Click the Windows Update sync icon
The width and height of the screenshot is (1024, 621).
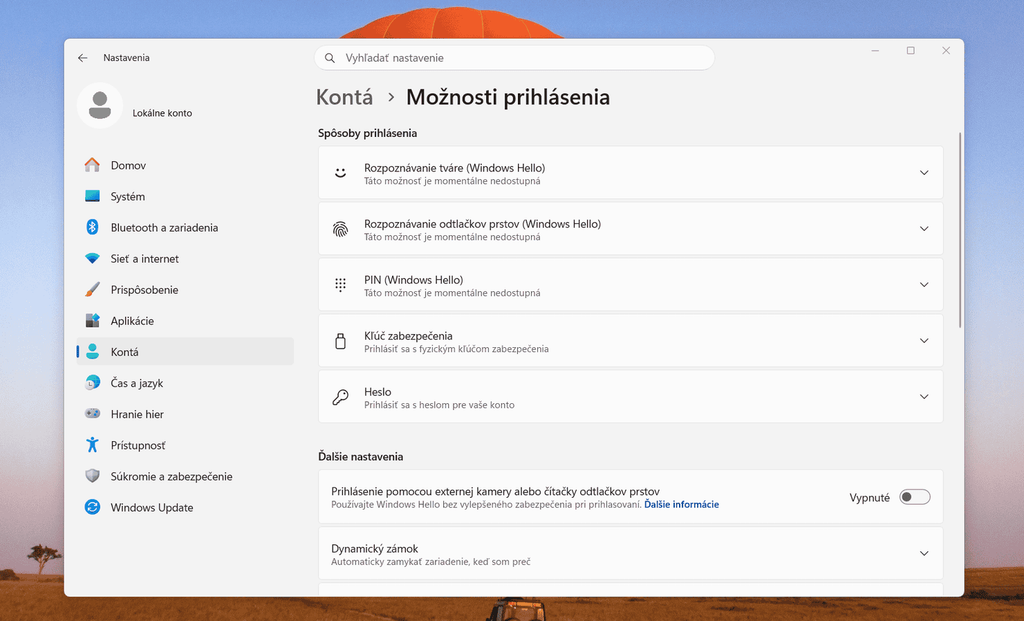click(92, 507)
